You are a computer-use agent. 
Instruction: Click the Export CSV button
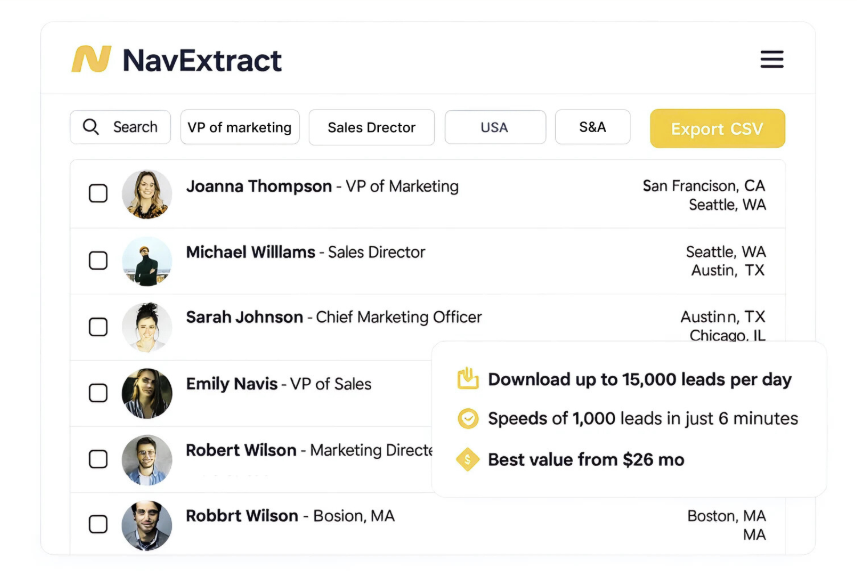point(717,129)
